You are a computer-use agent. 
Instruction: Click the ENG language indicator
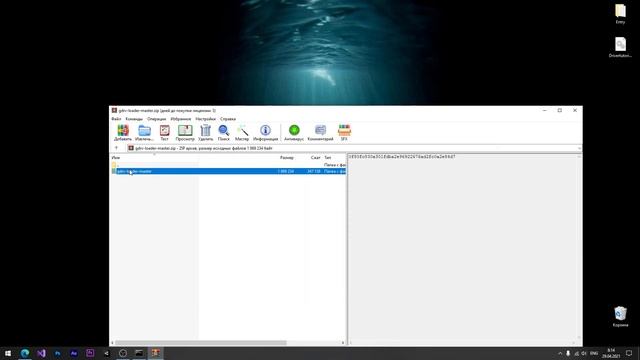tap(594, 353)
